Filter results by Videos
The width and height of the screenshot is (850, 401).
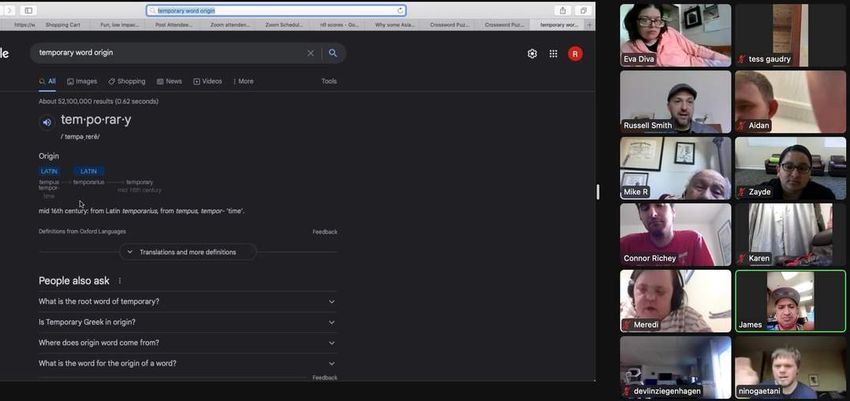pos(208,82)
